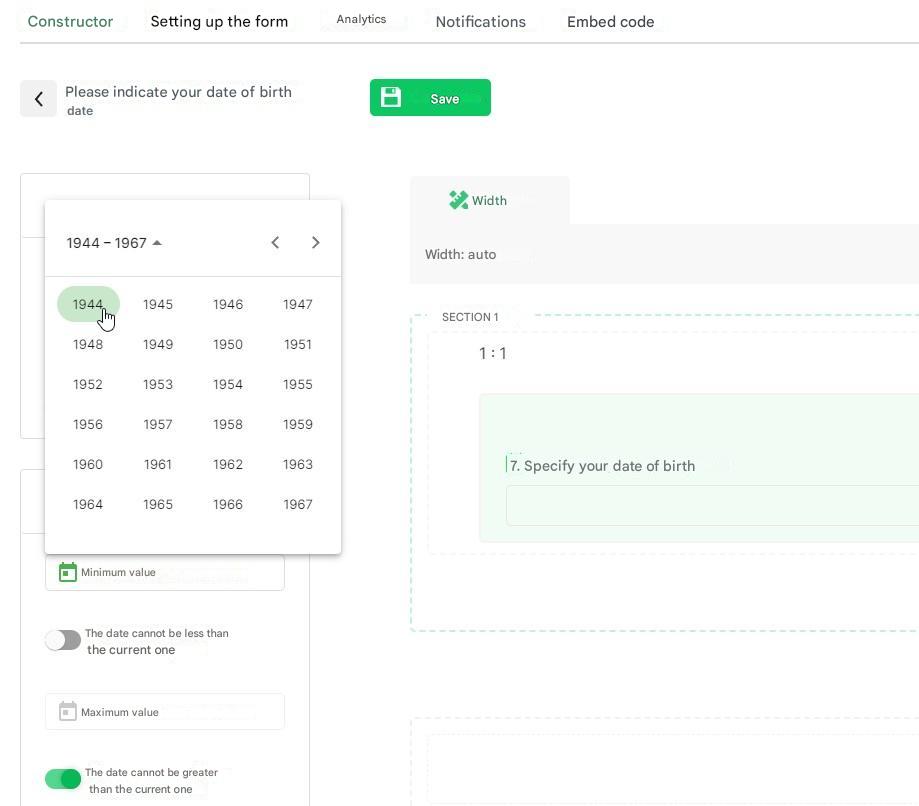
Task: Click the floppy disk icon on Save
Action: 391,97
